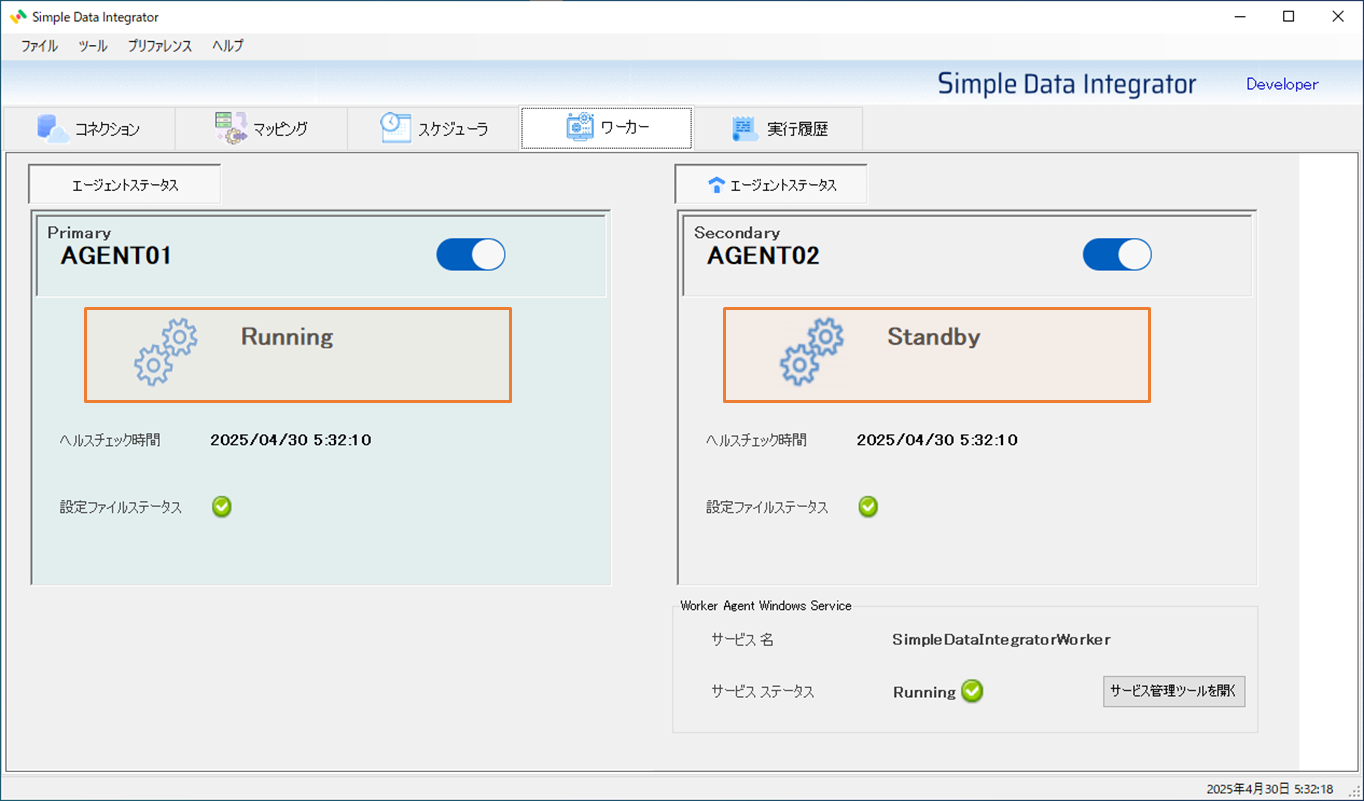Switch to the スケジューラ tab

pyautogui.click(x=433, y=128)
